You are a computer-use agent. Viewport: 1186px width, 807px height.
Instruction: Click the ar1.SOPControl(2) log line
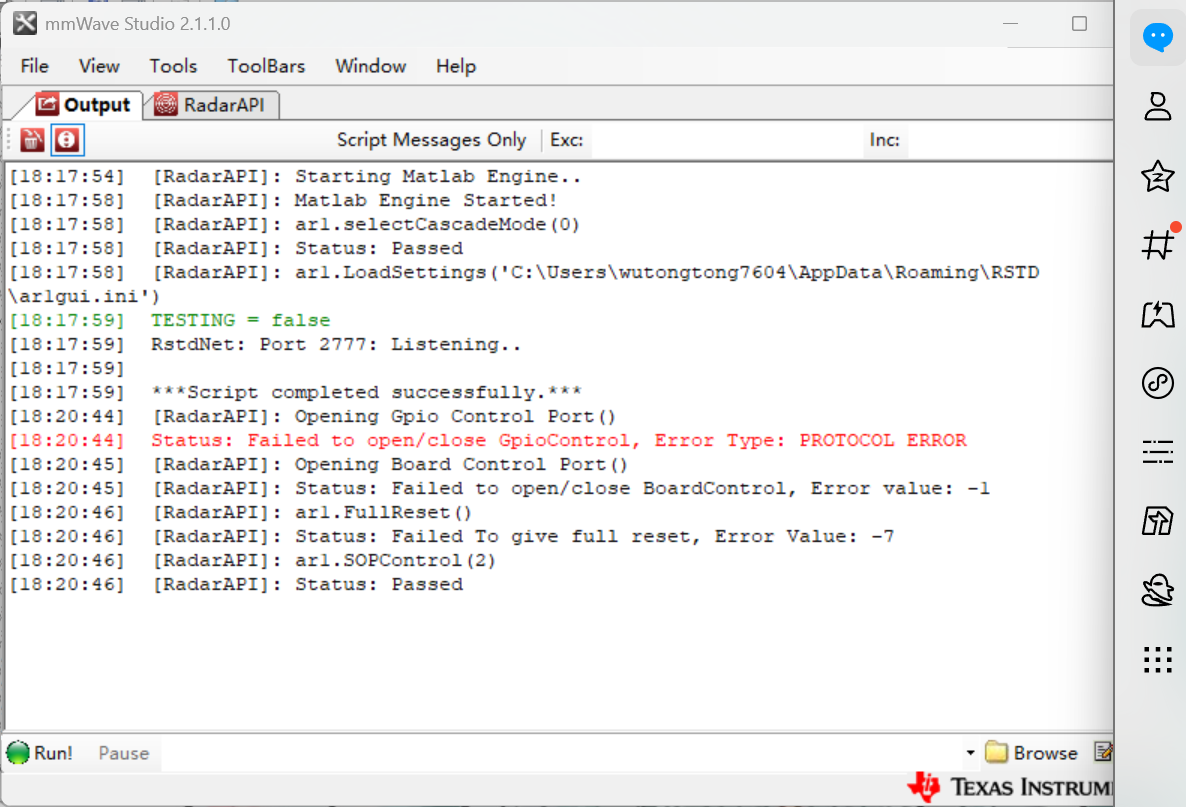point(253,560)
